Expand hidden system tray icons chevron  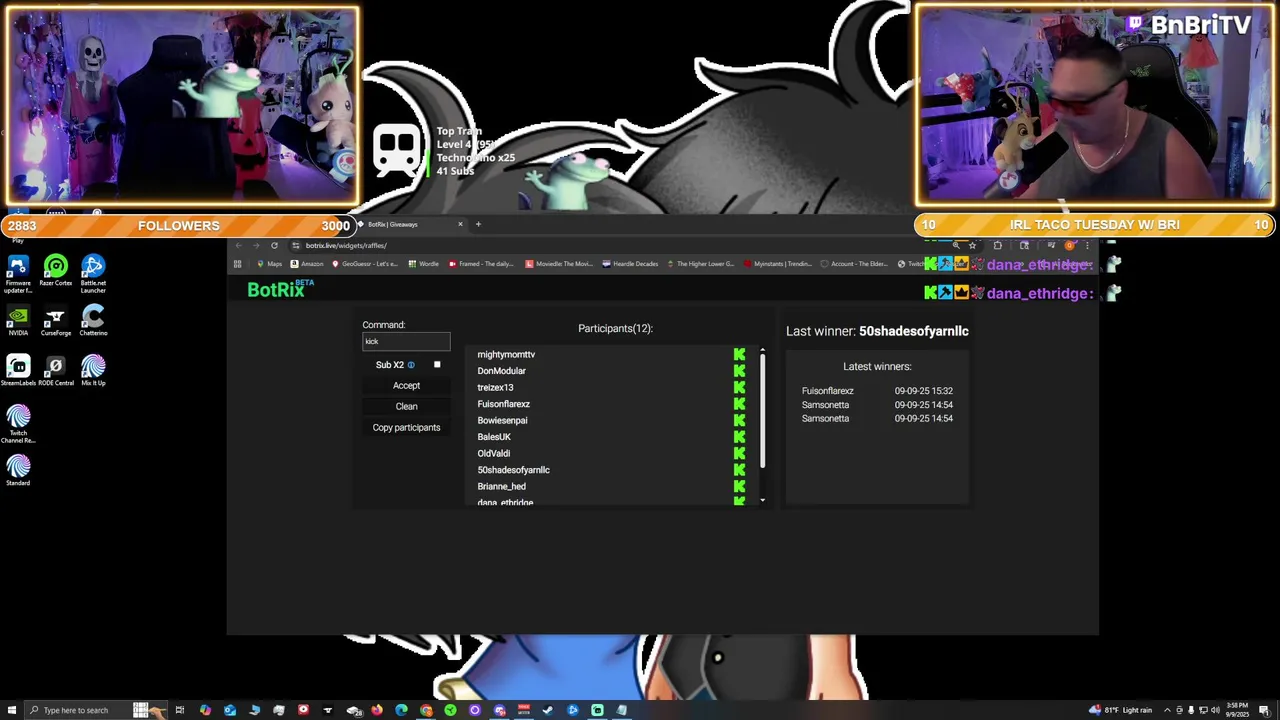1167,710
